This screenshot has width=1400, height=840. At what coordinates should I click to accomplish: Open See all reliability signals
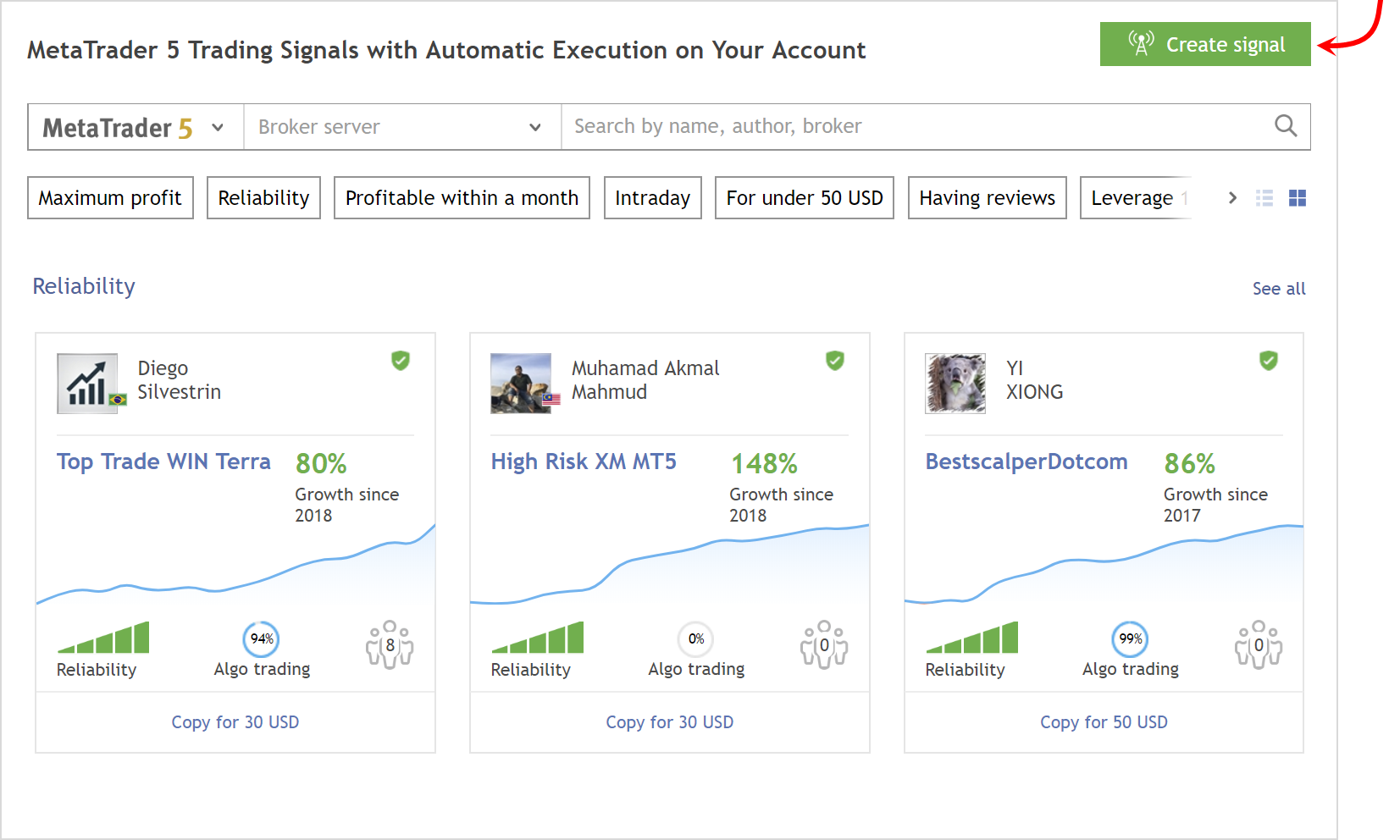(1279, 289)
